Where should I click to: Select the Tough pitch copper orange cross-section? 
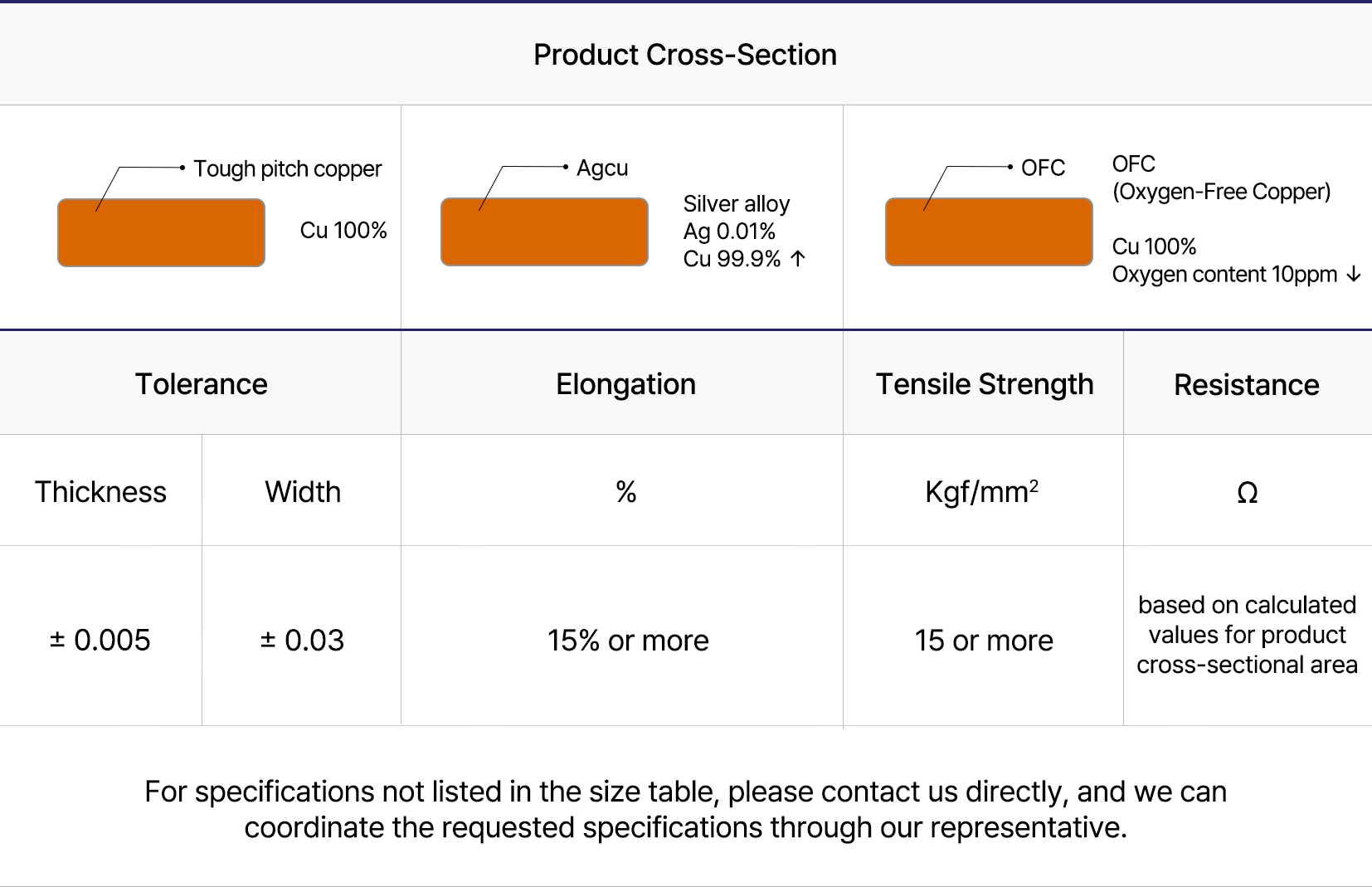tap(161, 233)
